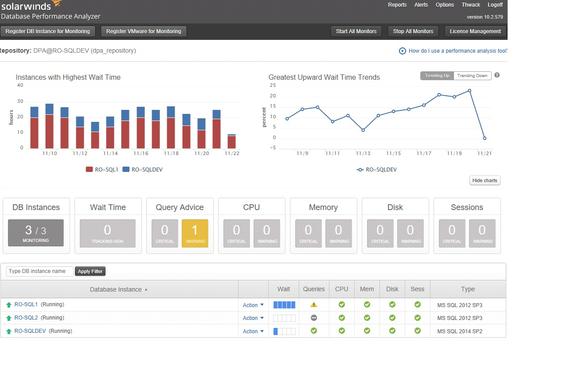This screenshot has width=579, height=386.
Task: Click the yellow Query Advice warning tile
Action: coord(195,233)
